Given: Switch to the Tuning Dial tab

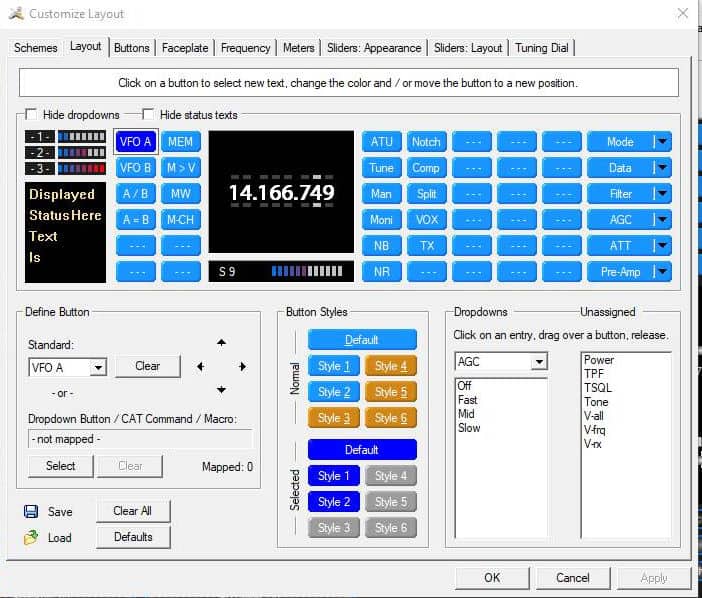Looking at the screenshot, I should coord(541,48).
